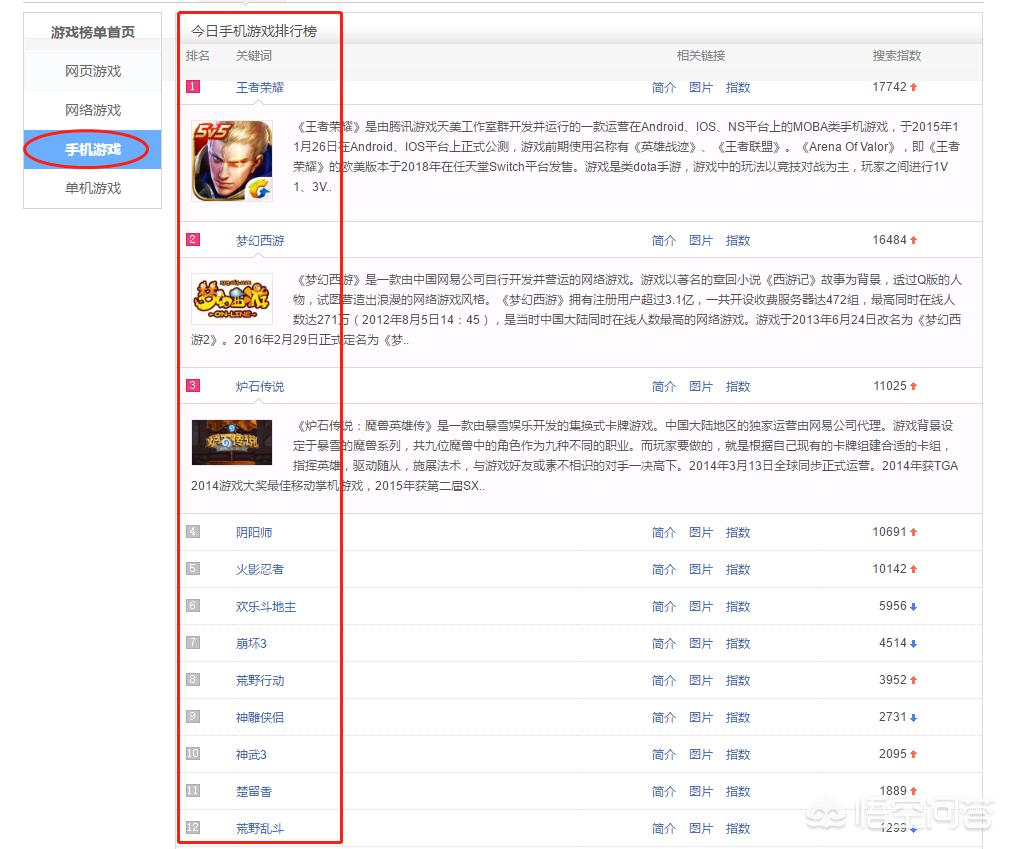This screenshot has width=1012, height=849.
Task: Click the down arrow beside 5956
Action: click(x=914, y=607)
